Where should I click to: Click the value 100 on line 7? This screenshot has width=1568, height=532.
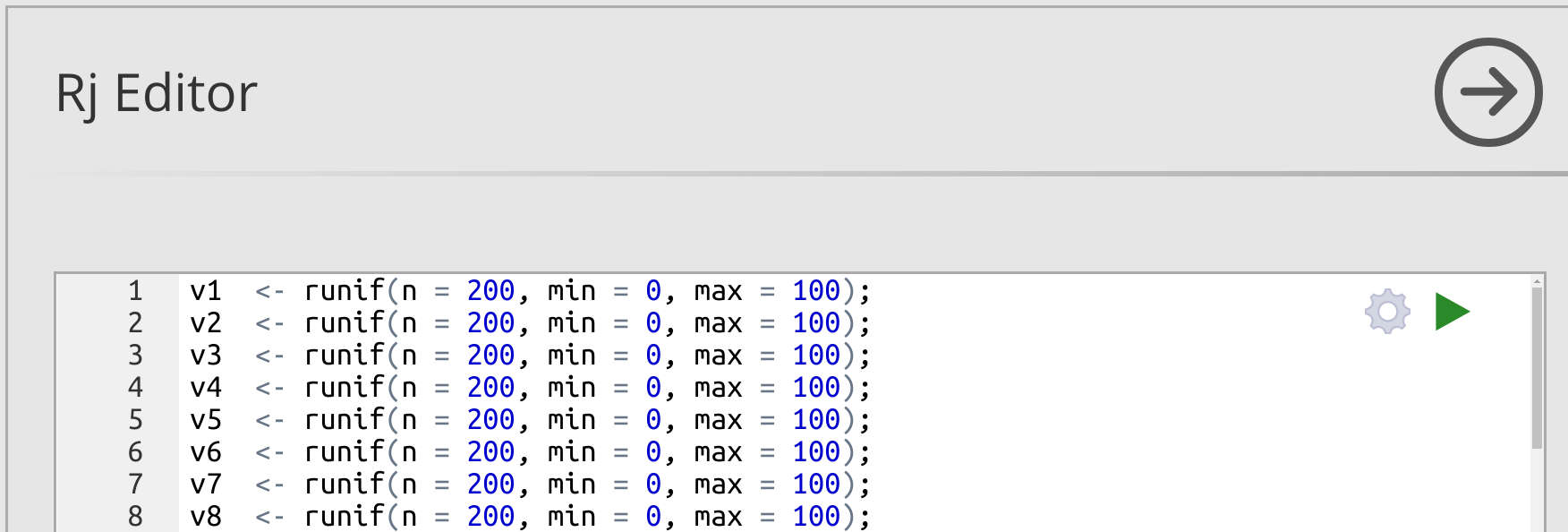coord(815,485)
